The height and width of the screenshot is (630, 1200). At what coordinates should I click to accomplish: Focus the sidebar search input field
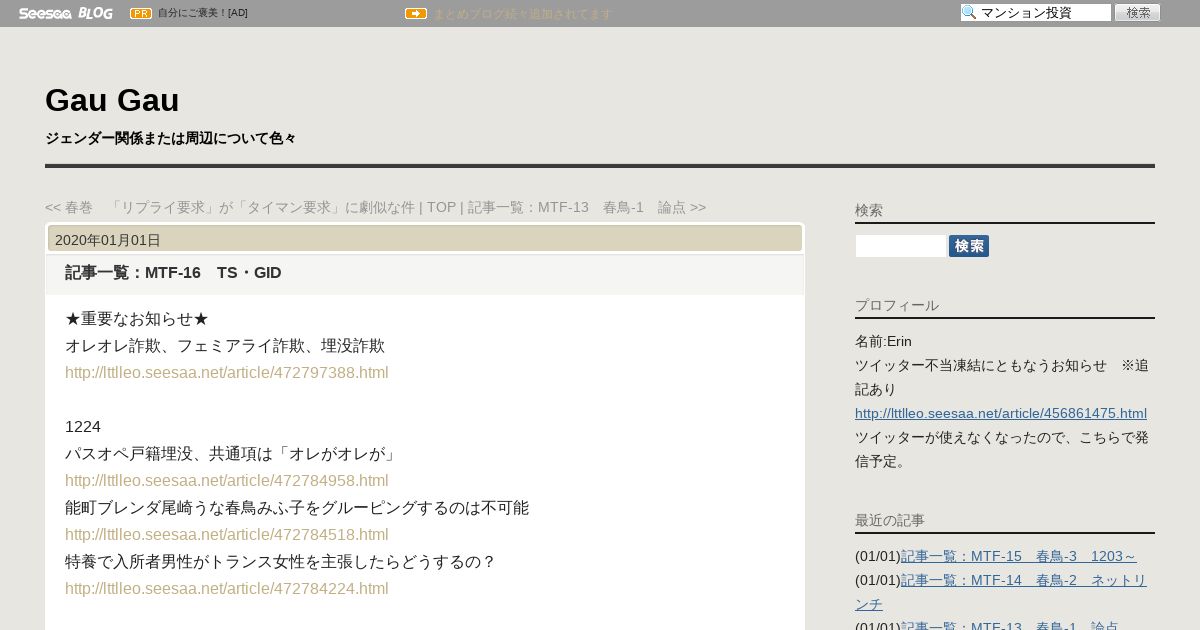900,246
